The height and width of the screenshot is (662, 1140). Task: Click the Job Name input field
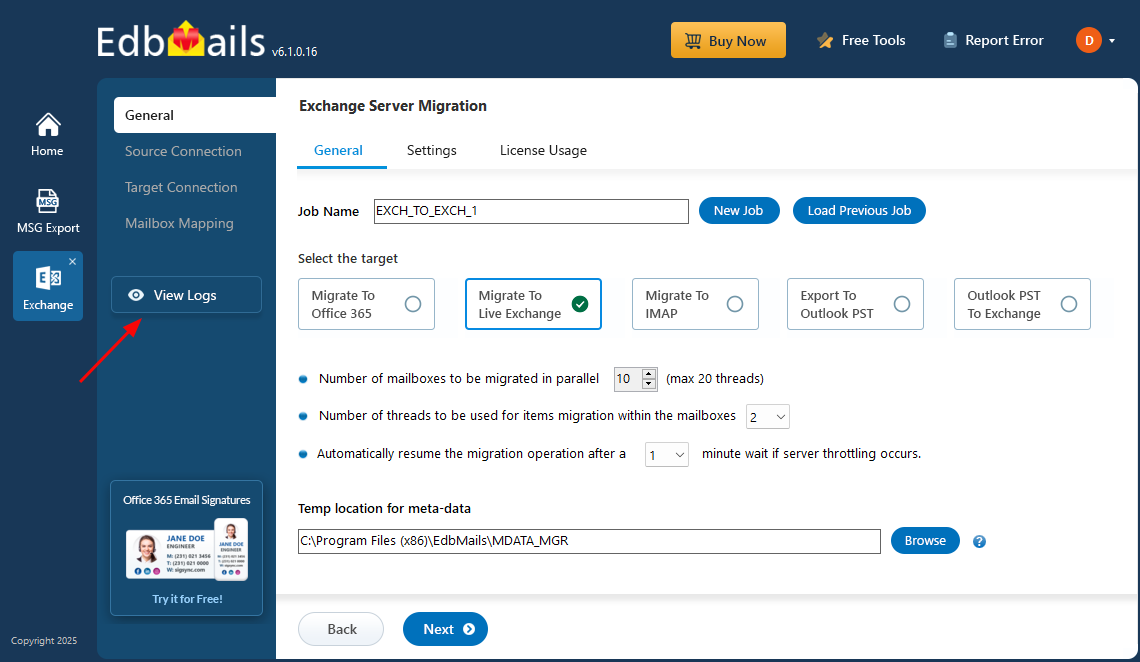531,211
